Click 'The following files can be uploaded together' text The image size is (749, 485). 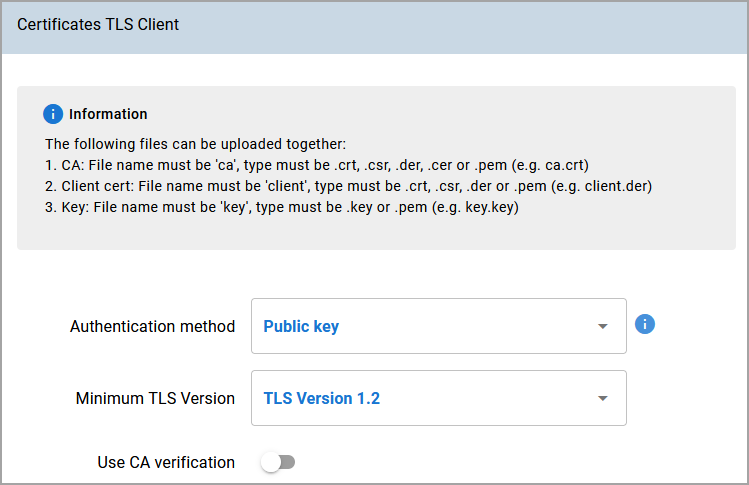pyautogui.click(x=195, y=144)
